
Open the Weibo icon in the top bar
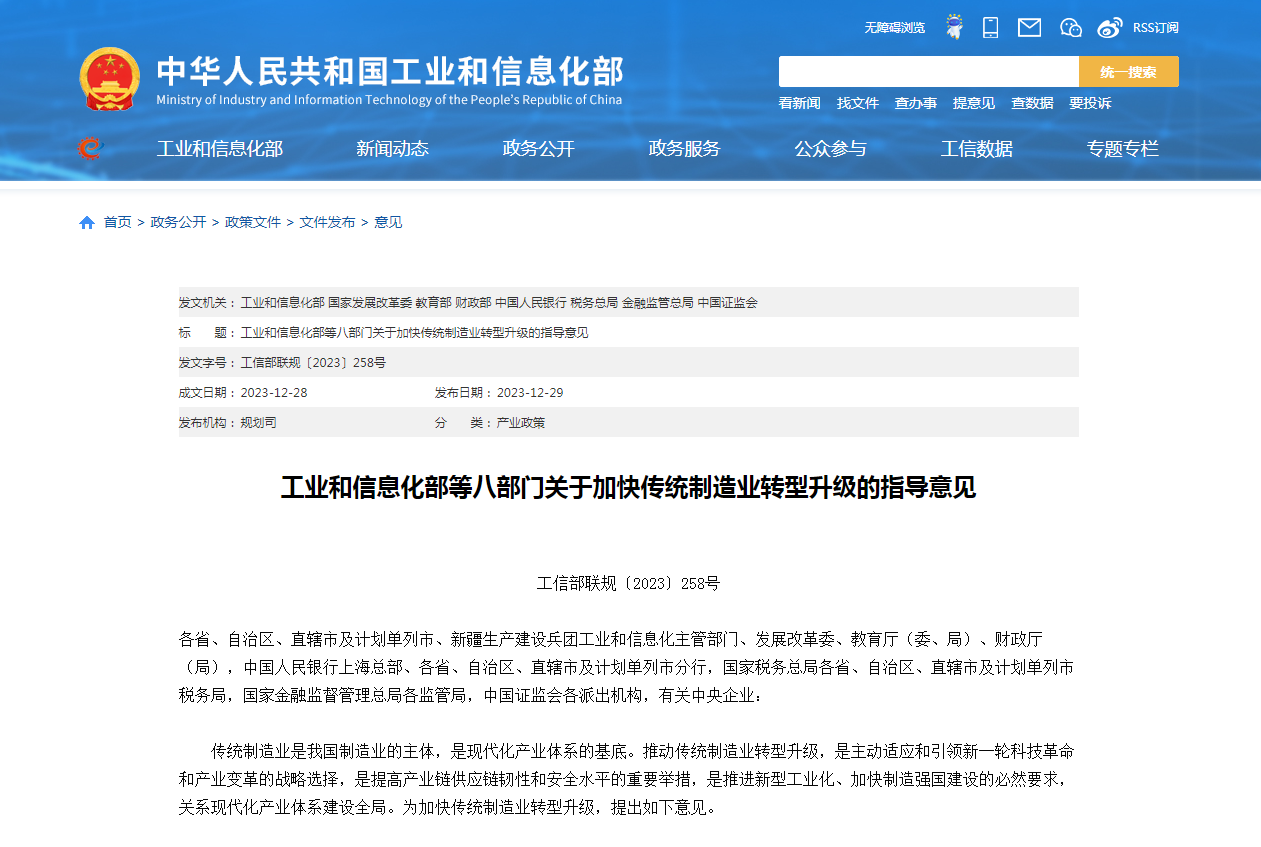tap(1107, 27)
